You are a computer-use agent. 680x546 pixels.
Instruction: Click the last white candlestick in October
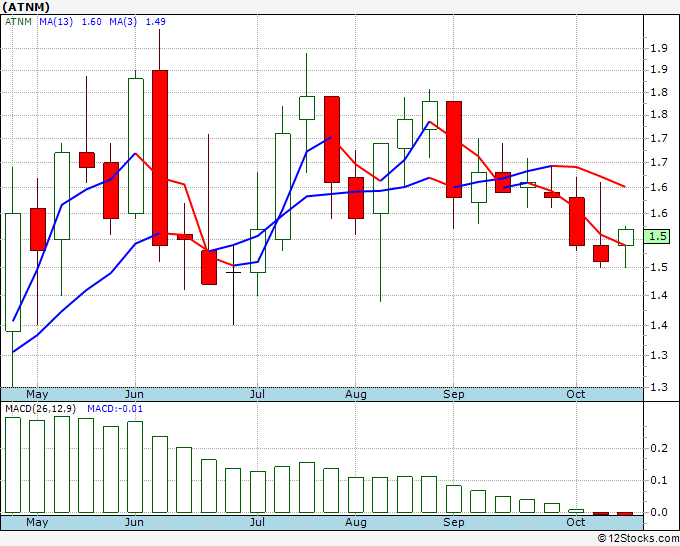[x=626, y=237]
